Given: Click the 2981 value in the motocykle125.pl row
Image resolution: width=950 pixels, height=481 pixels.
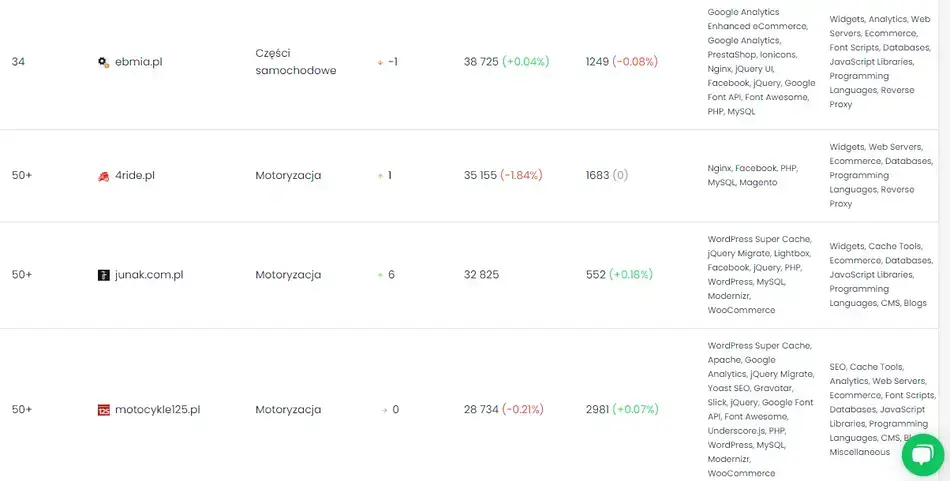Looking at the screenshot, I should pyautogui.click(x=597, y=410).
